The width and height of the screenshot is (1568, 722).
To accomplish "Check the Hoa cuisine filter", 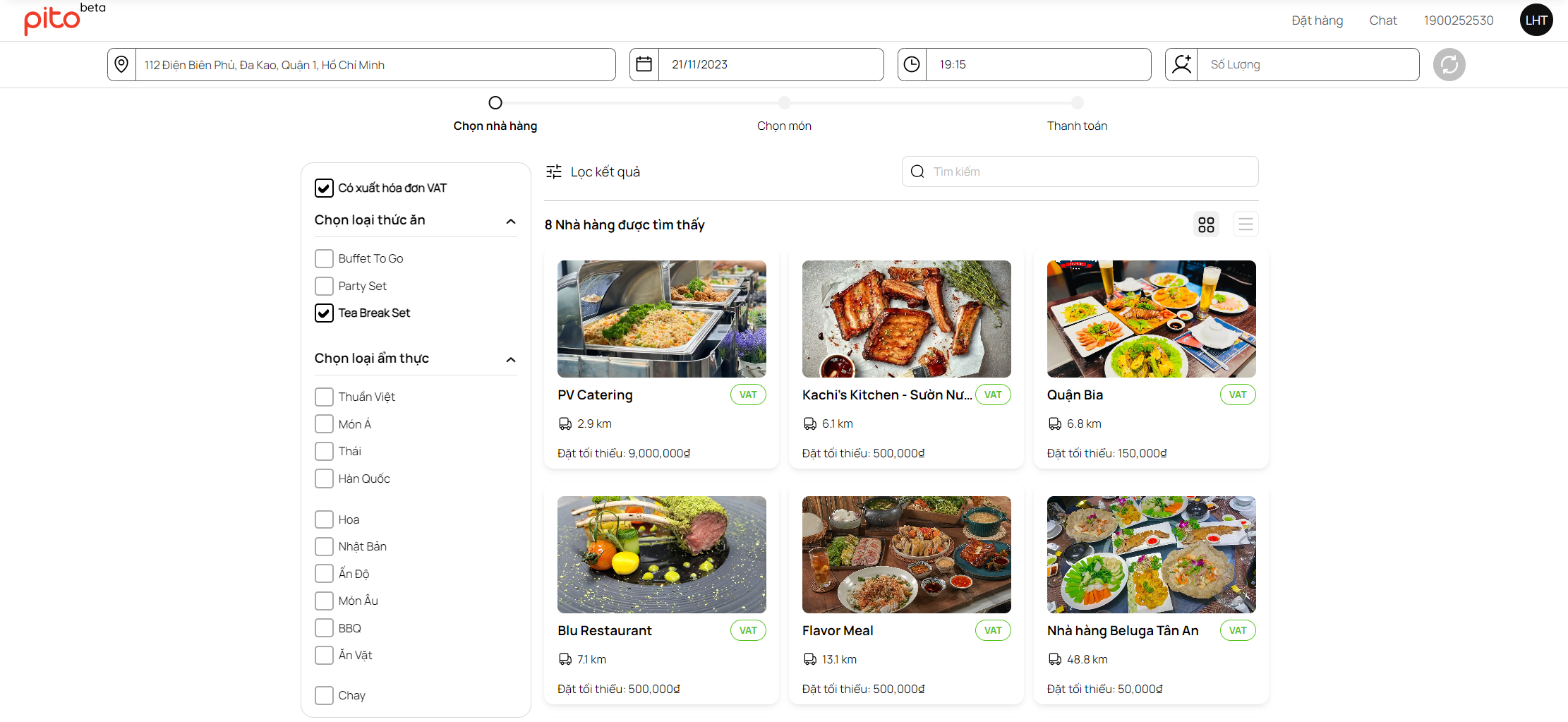I will coord(324,519).
